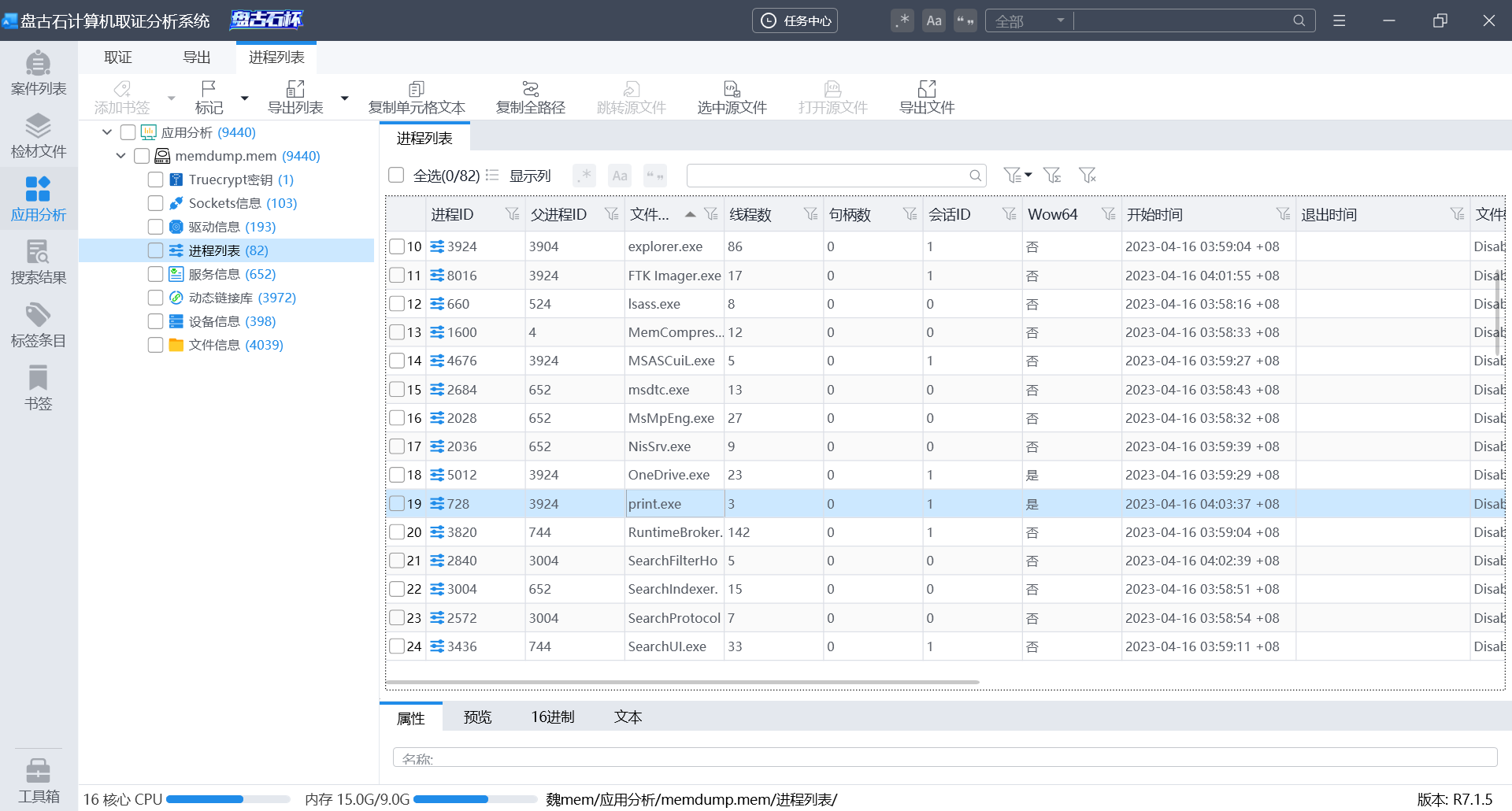1512x811 pixels.
Task: Check the 全选(0/82) checkbox
Action: click(x=396, y=175)
